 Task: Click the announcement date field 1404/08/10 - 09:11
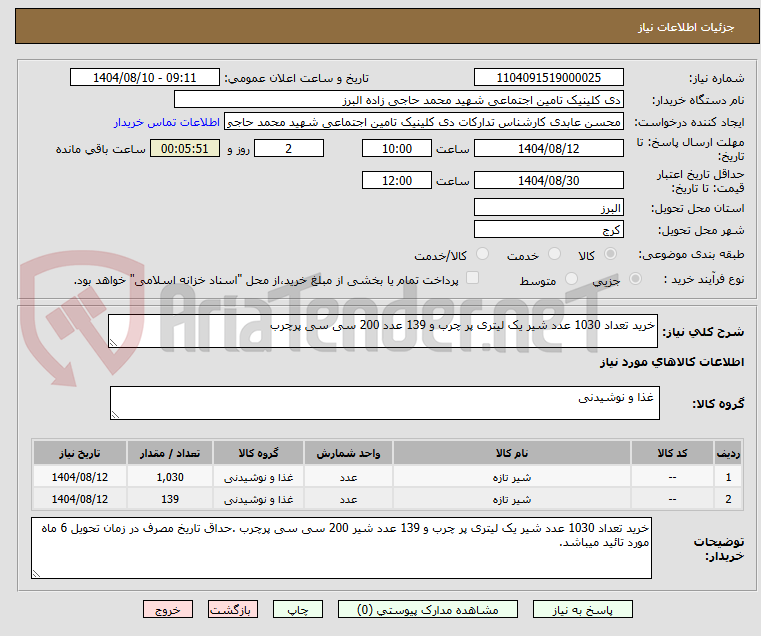pyautogui.click(x=145, y=78)
